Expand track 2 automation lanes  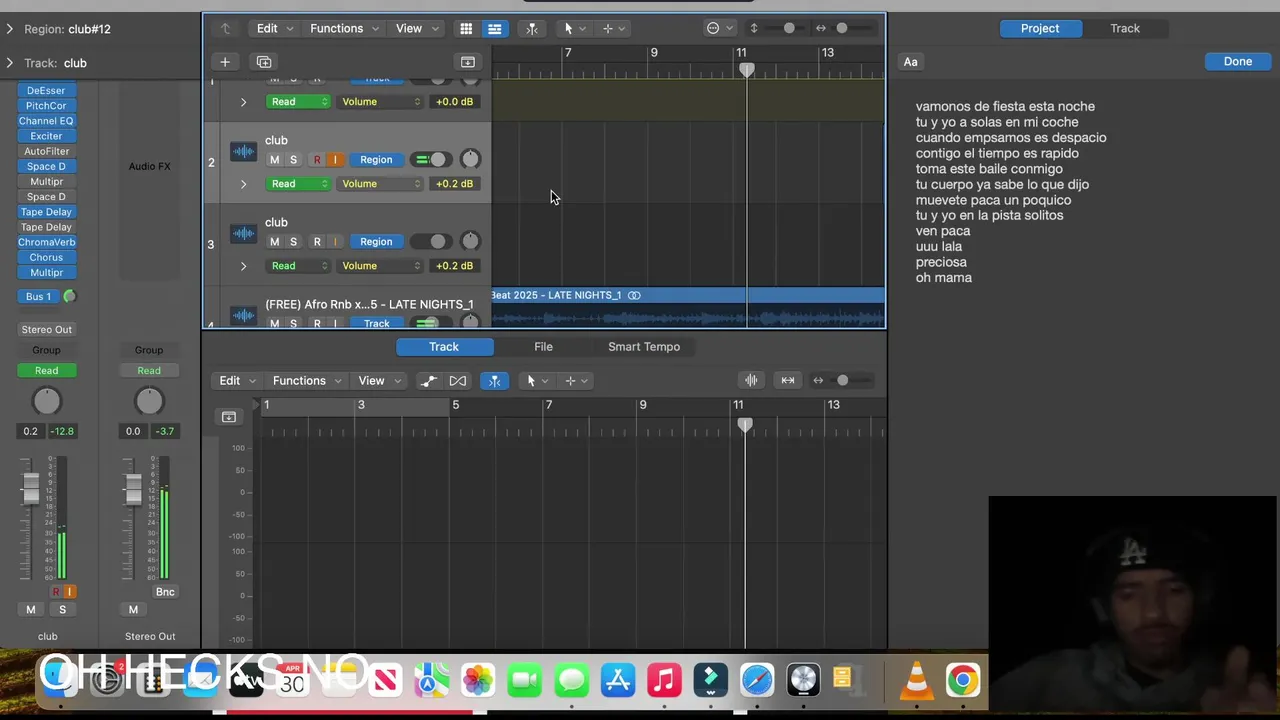click(243, 184)
